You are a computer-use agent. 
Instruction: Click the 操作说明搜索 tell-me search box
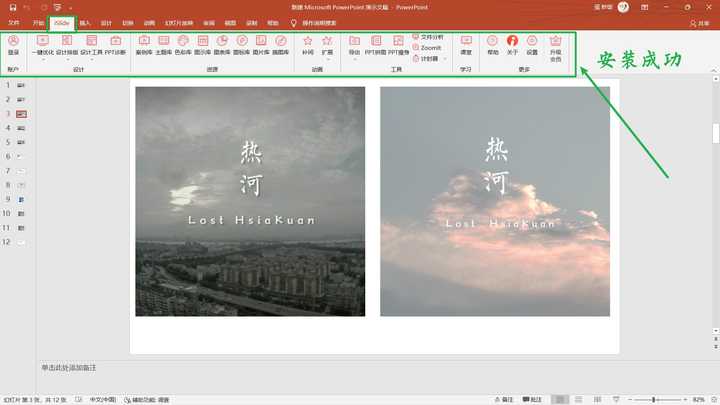(314, 23)
